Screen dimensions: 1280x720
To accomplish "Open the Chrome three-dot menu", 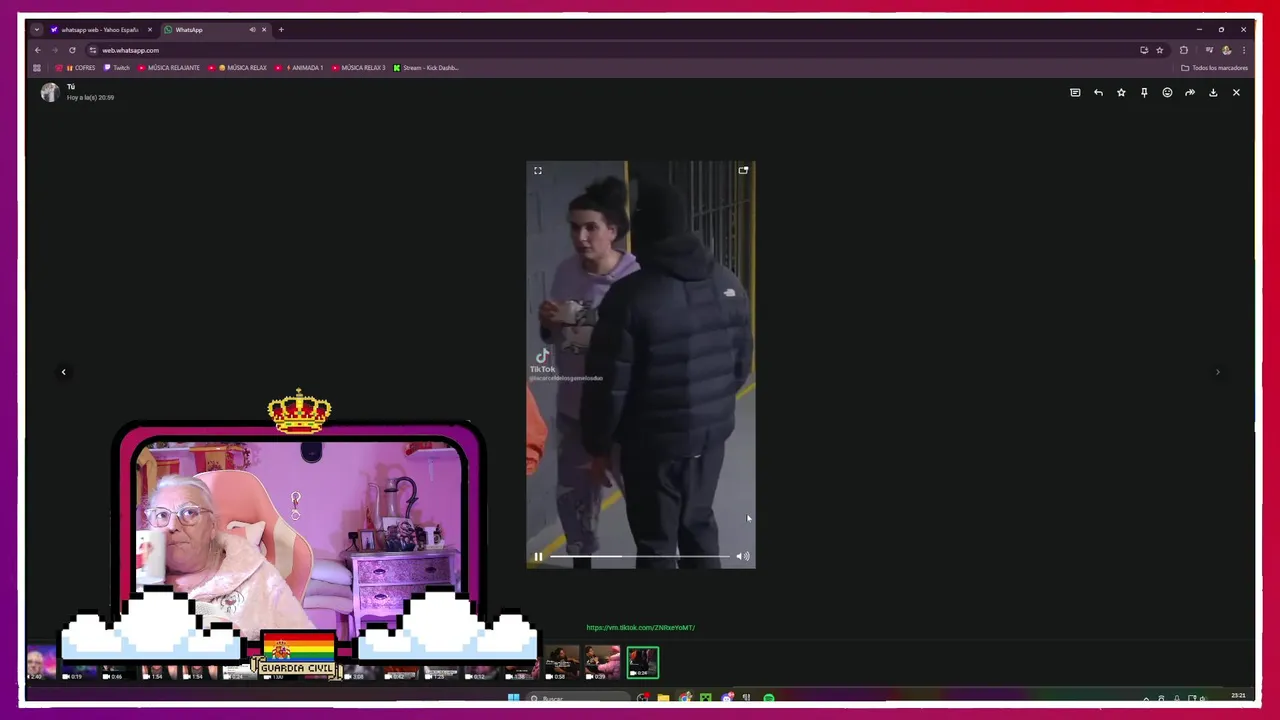I will click(x=1244, y=50).
